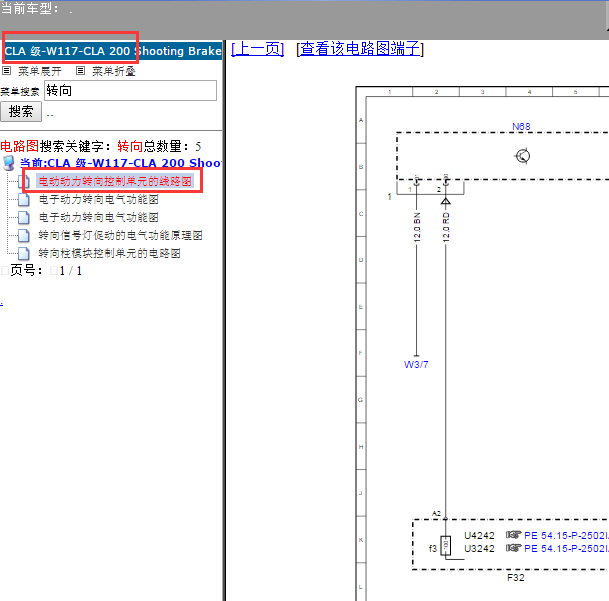Click the 当前车型 label in top bar
Screen dimensions: 609x601
[x=30, y=8]
